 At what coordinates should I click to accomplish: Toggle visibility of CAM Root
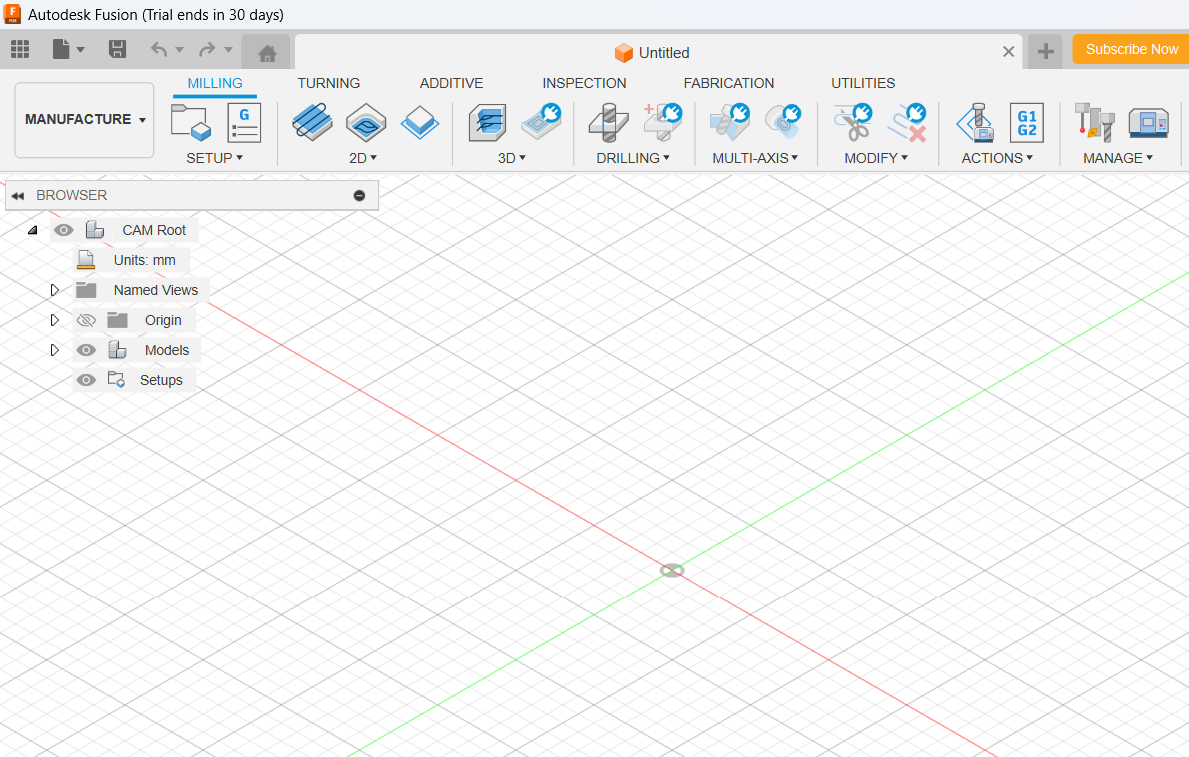pyautogui.click(x=64, y=230)
